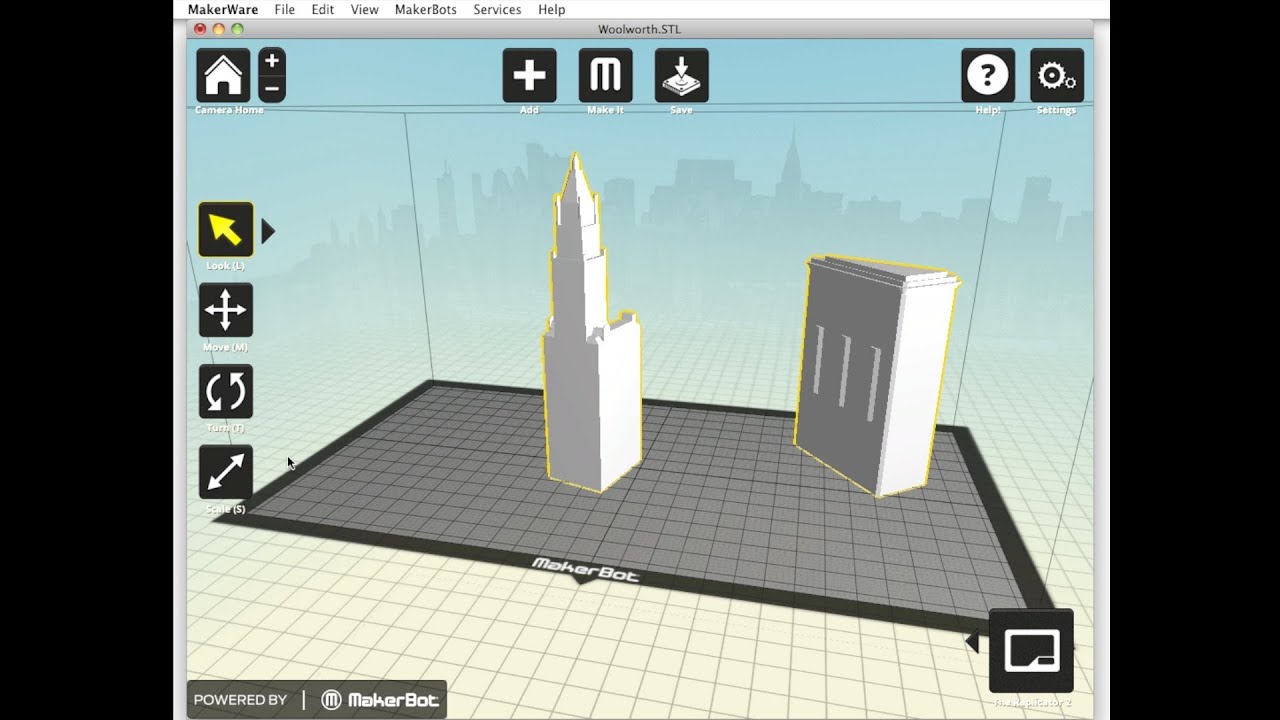
Task: Zoom out with the minus button
Action: pyautogui.click(x=272, y=89)
